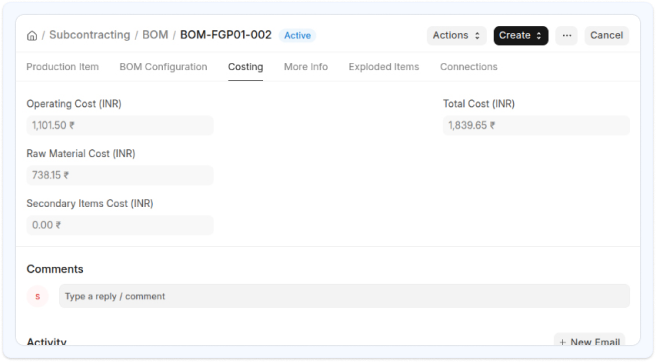Click the Raw Material Cost field showing 738.15
Screen dimensions: 656x362
120,175
